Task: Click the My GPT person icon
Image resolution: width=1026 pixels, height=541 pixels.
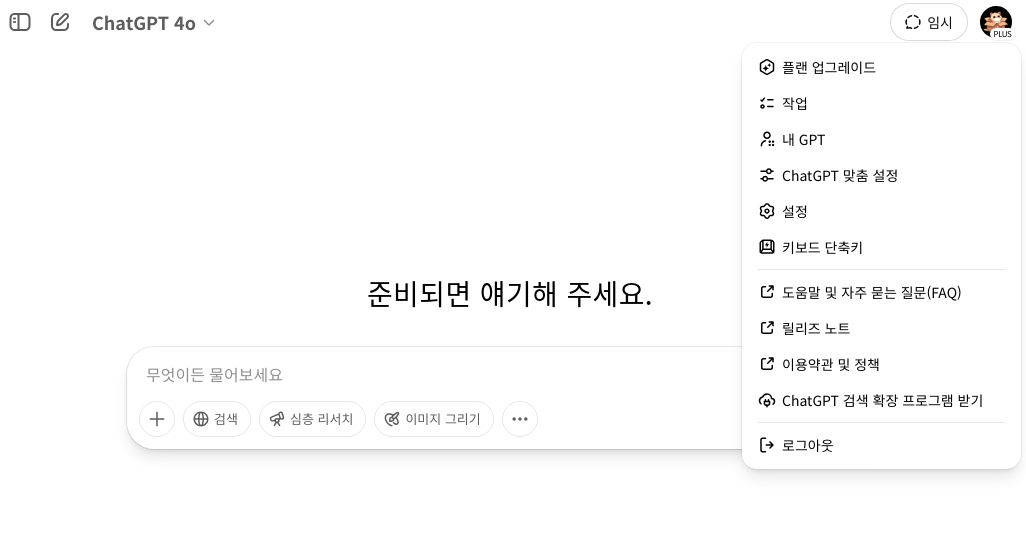Action: (x=766, y=139)
